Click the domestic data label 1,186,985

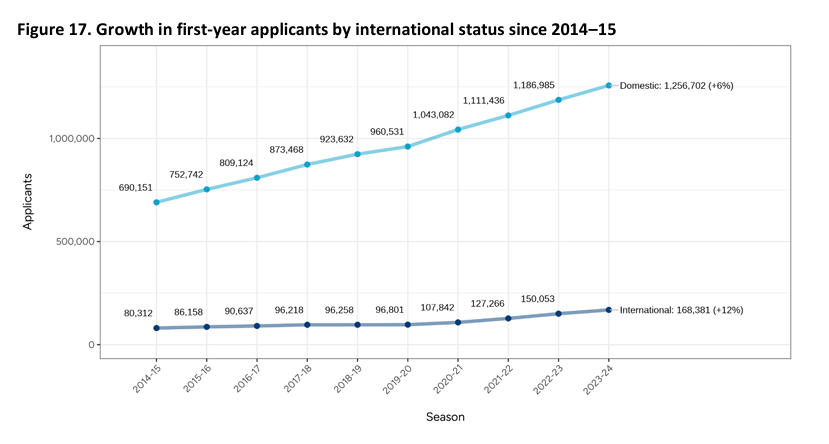pyautogui.click(x=534, y=85)
